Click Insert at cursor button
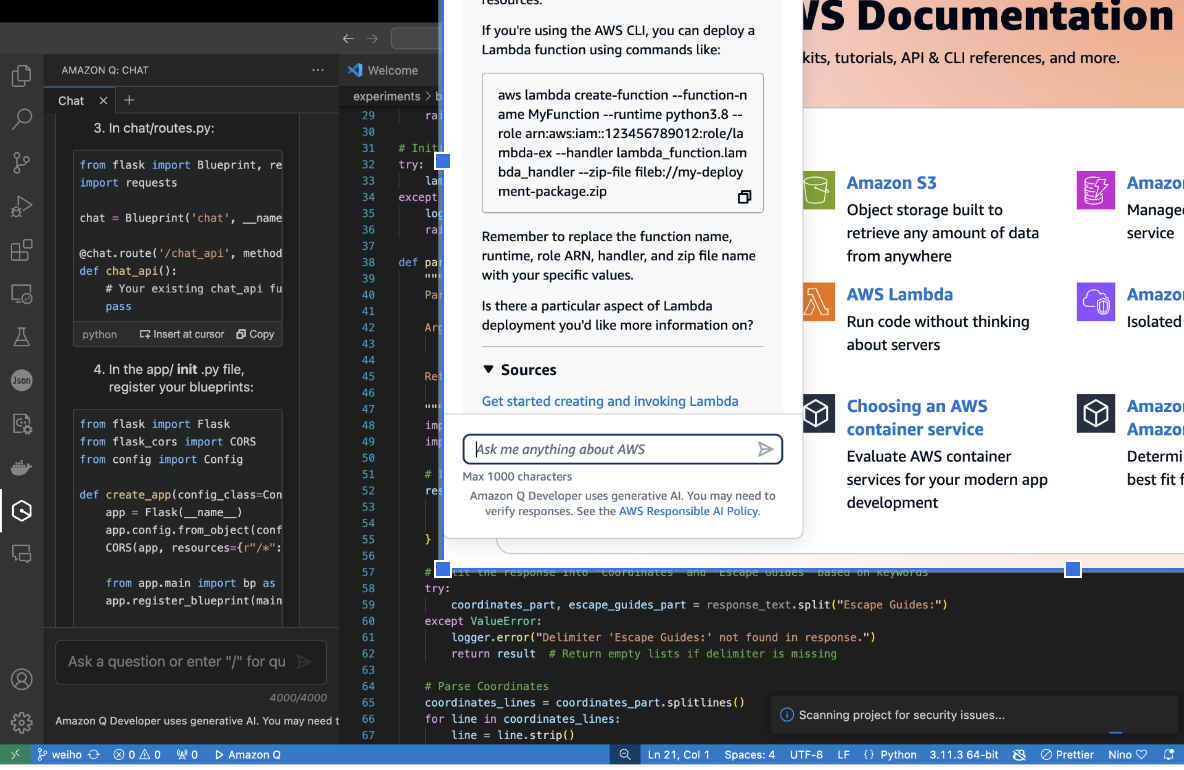Screen dimensions: 1184x770 [182, 334]
